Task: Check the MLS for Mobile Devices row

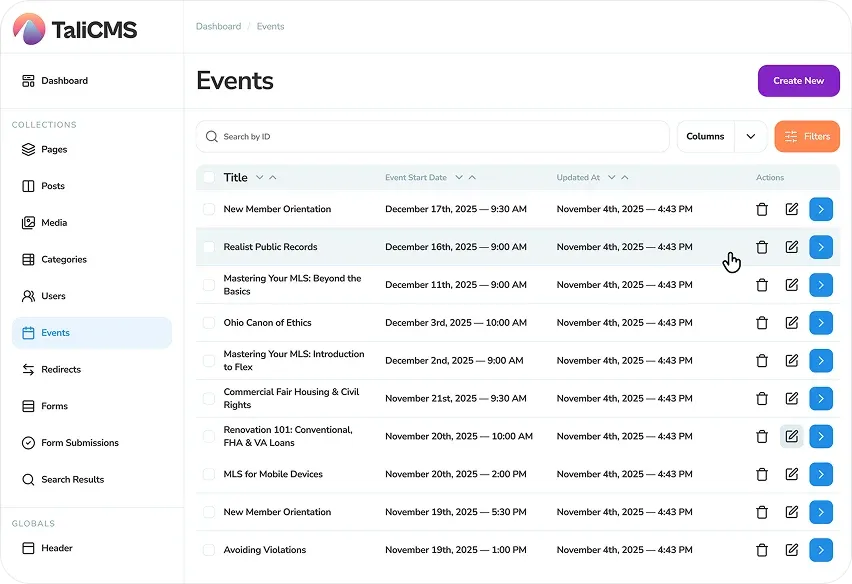Action: pos(209,474)
